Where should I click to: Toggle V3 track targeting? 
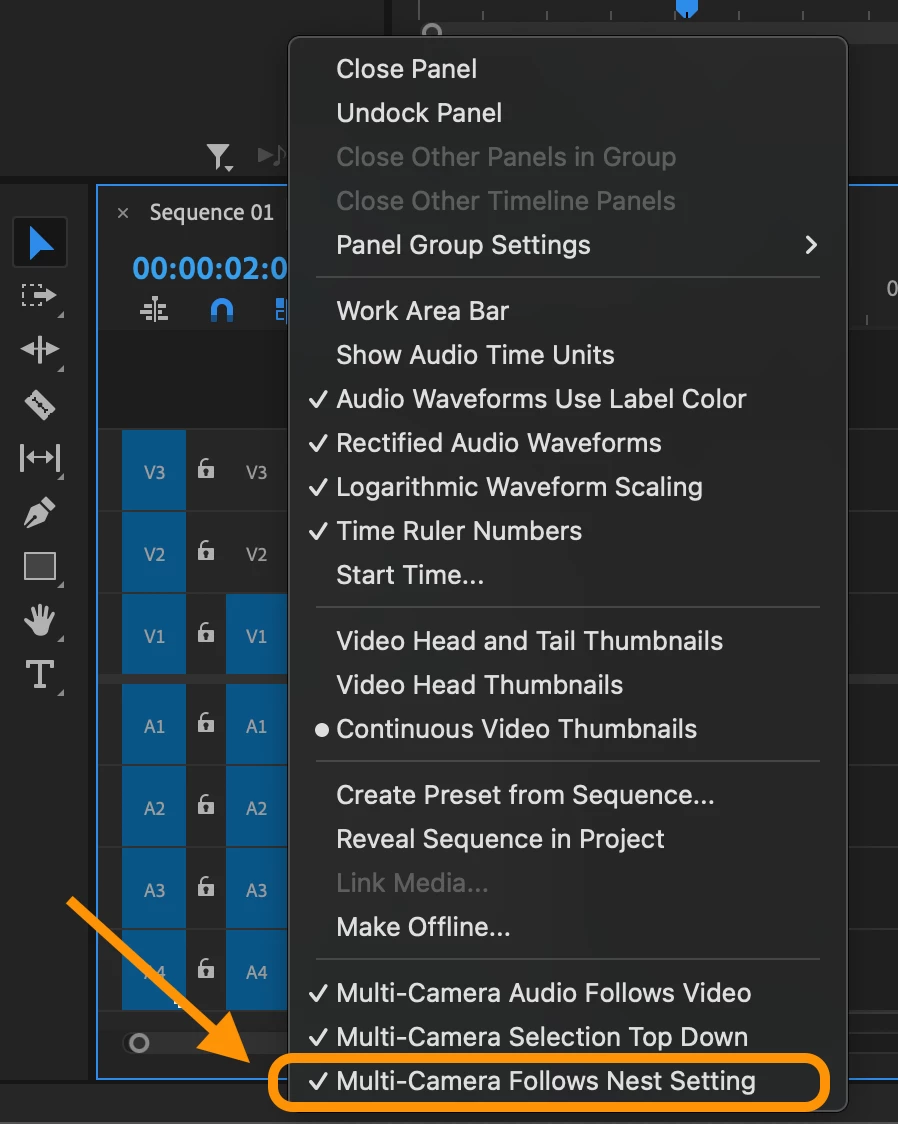[x=257, y=471]
